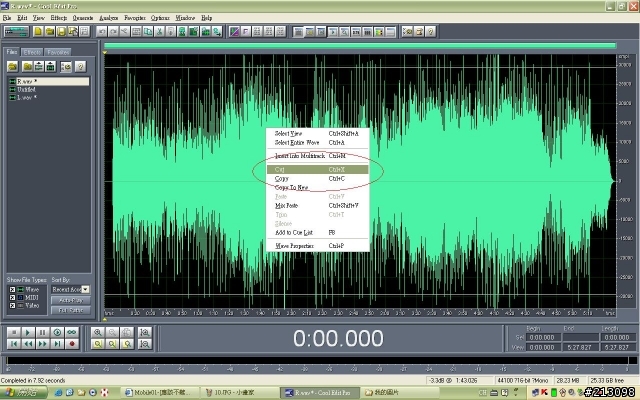Click the Fast Forward transport button

42,344
